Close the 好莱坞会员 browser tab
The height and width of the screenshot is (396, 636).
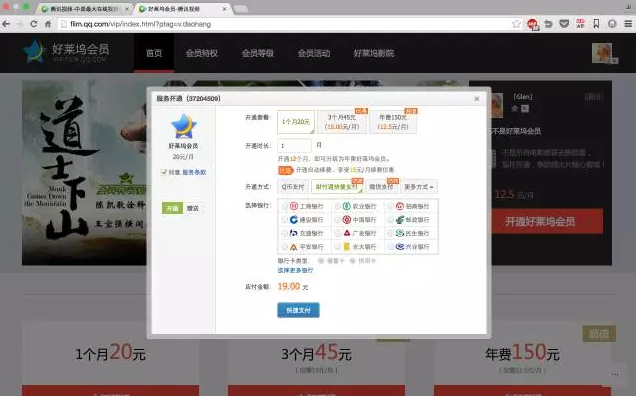[x=224, y=9]
